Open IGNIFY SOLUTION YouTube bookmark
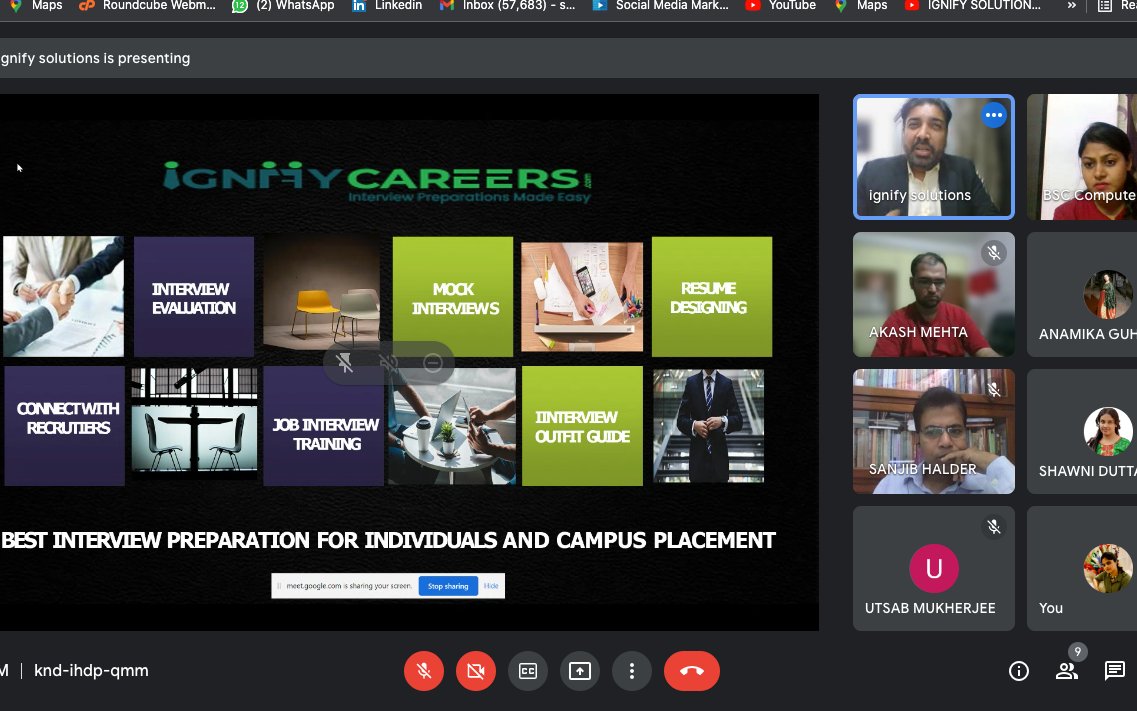The width and height of the screenshot is (1137, 711). pos(973,6)
